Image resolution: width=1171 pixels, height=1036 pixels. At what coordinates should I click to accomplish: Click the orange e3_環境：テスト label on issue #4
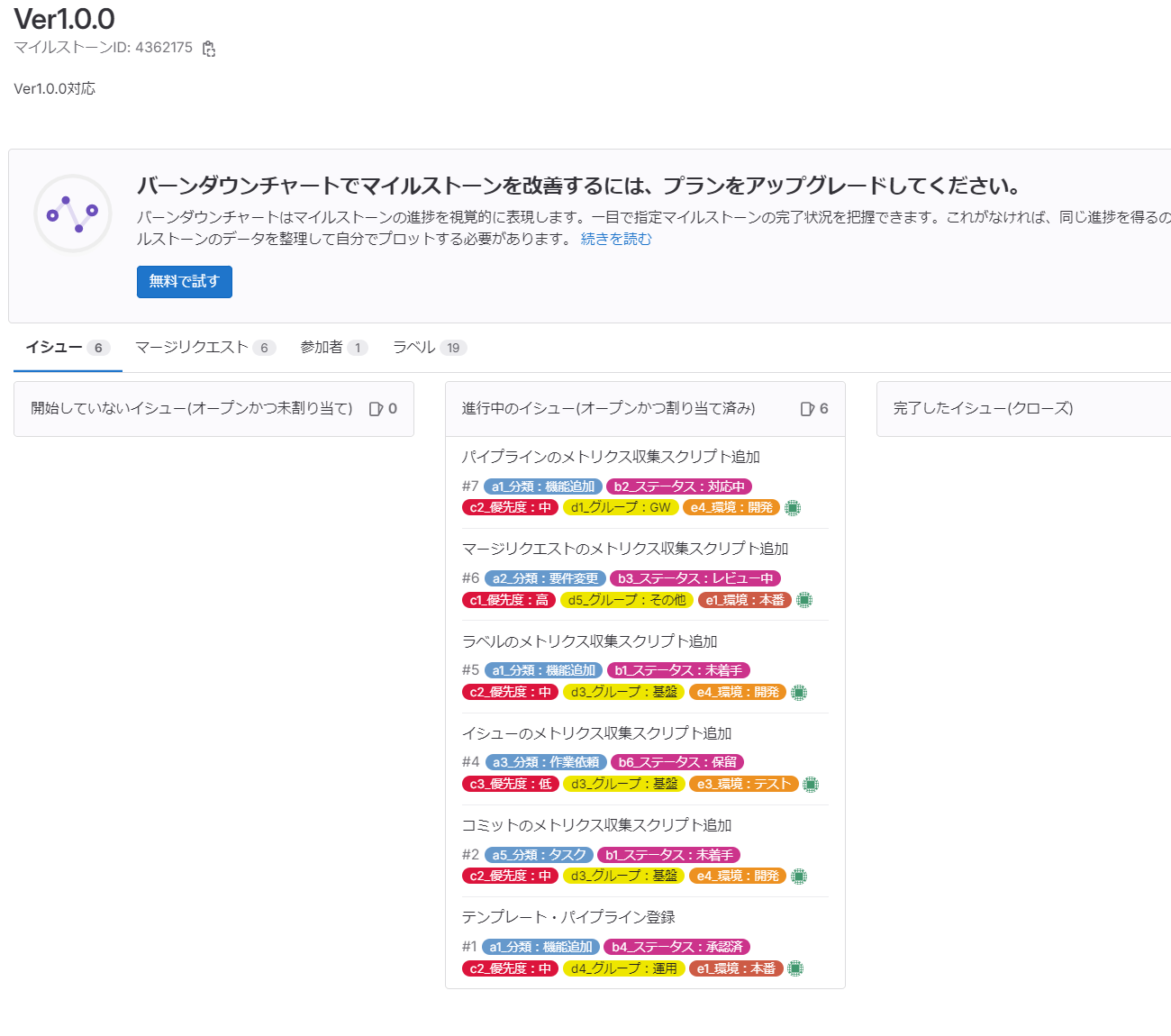(744, 784)
